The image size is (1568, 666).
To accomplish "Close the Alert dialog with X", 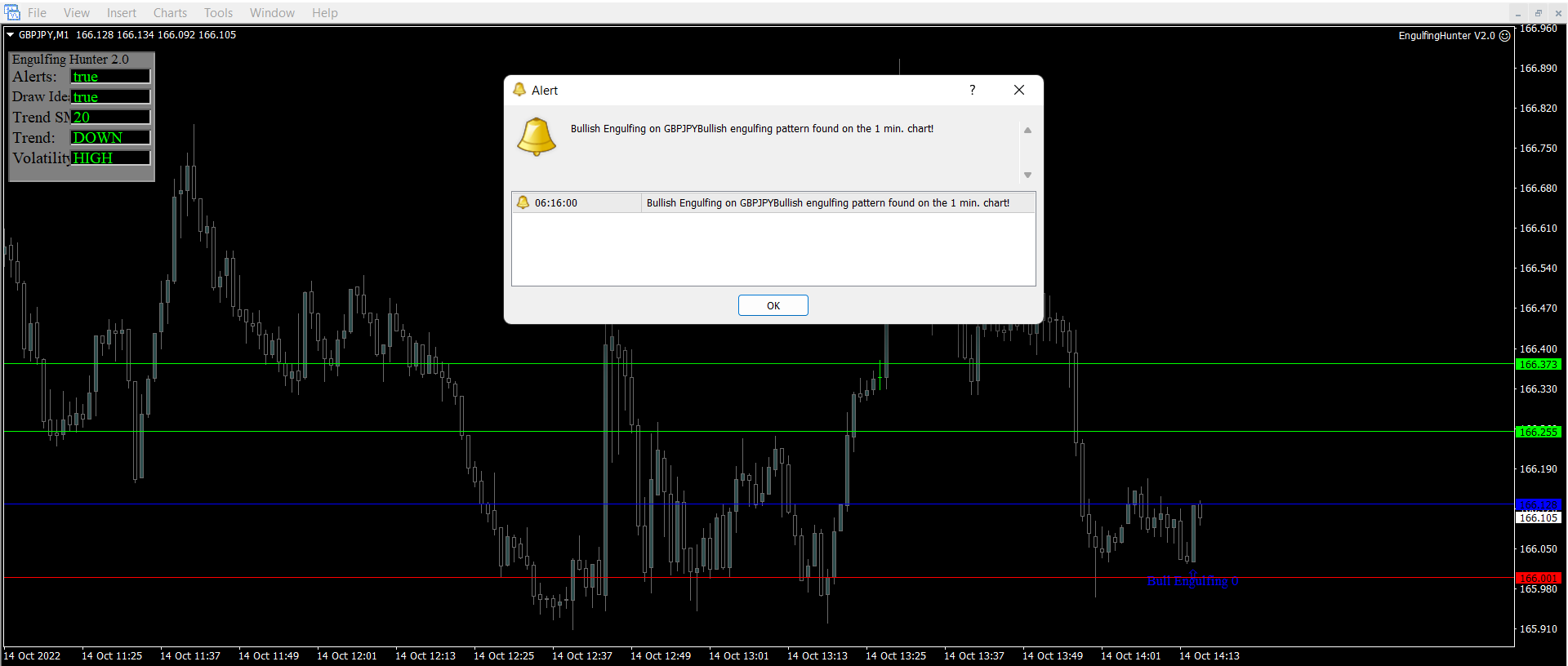I will [1018, 90].
